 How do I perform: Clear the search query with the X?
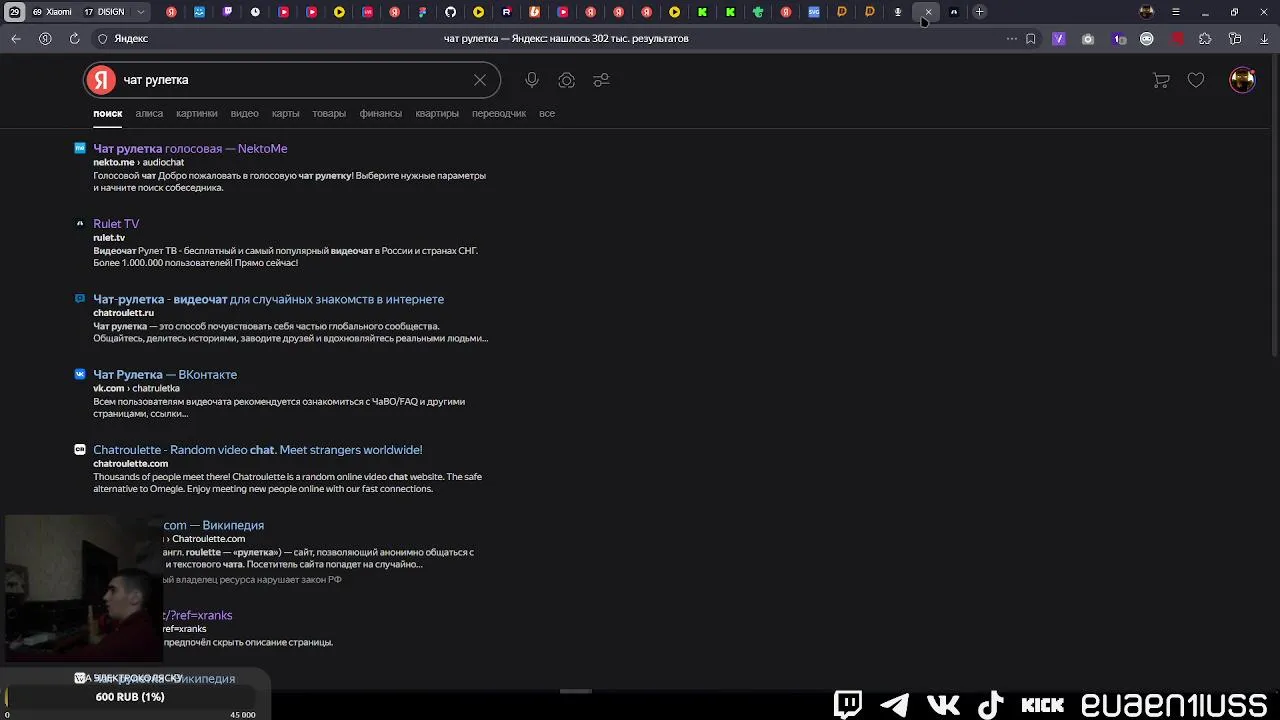480,80
